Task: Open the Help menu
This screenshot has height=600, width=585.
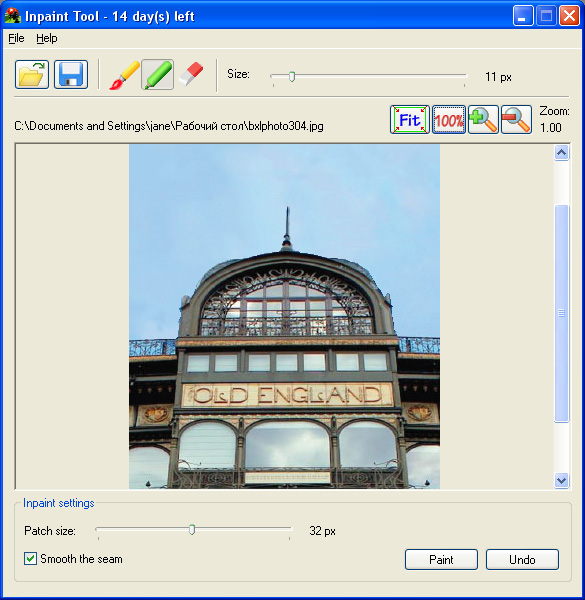Action: tap(47, 38)
